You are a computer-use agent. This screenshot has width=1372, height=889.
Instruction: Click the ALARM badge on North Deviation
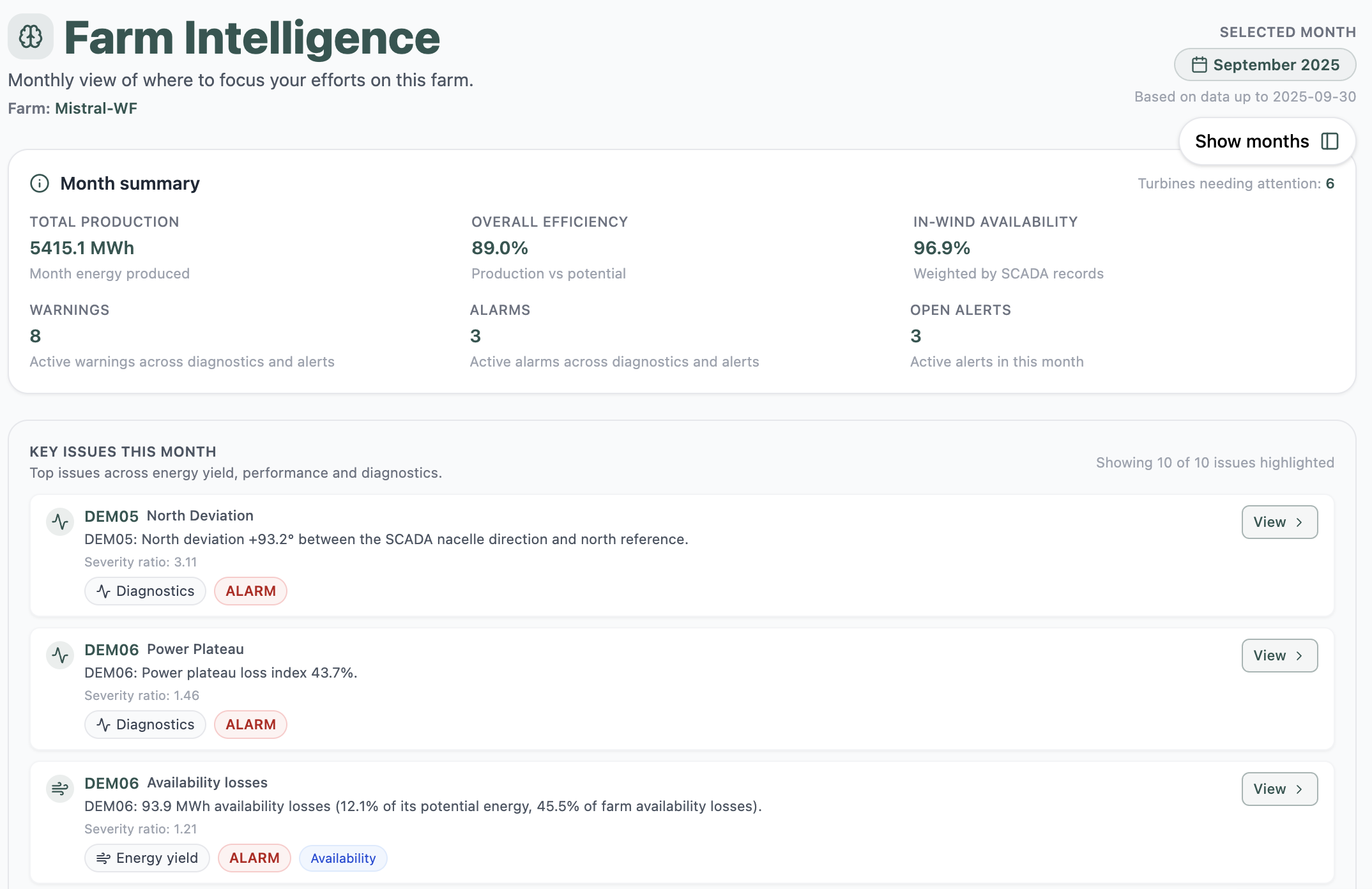coord(250,591)
